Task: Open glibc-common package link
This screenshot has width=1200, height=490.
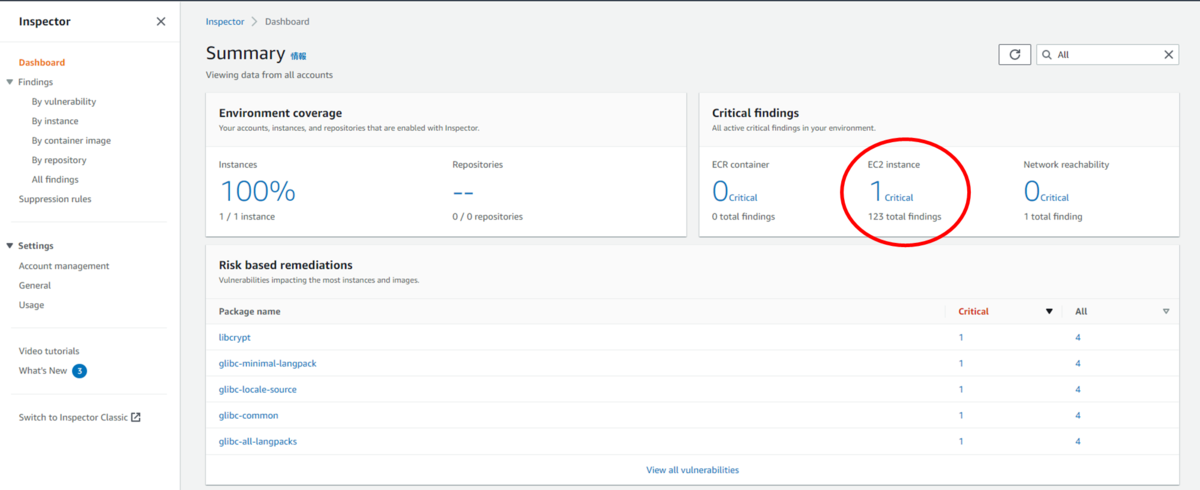Action: [x=249, y=415]
